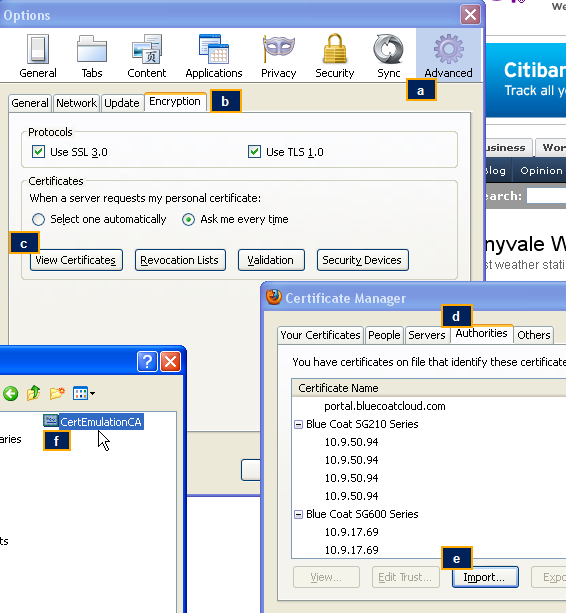Select the first 10.9.50.94 certificate row
Screen dimensions: 566x613
click(351, 442)
